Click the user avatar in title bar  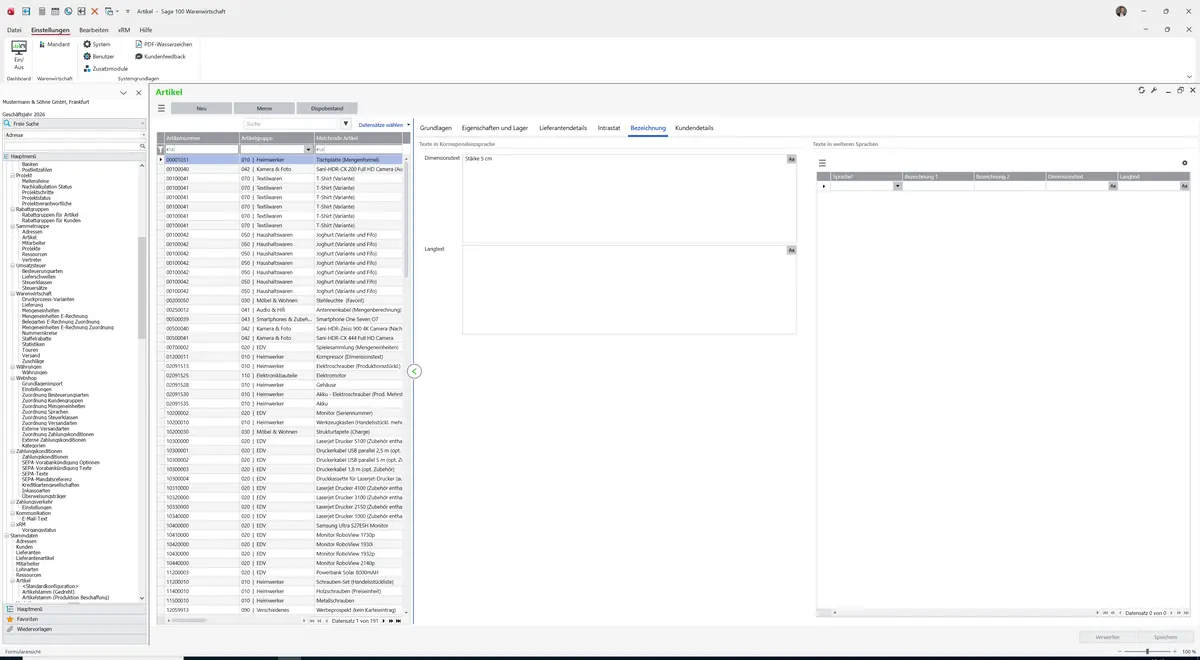[1121, 11]
